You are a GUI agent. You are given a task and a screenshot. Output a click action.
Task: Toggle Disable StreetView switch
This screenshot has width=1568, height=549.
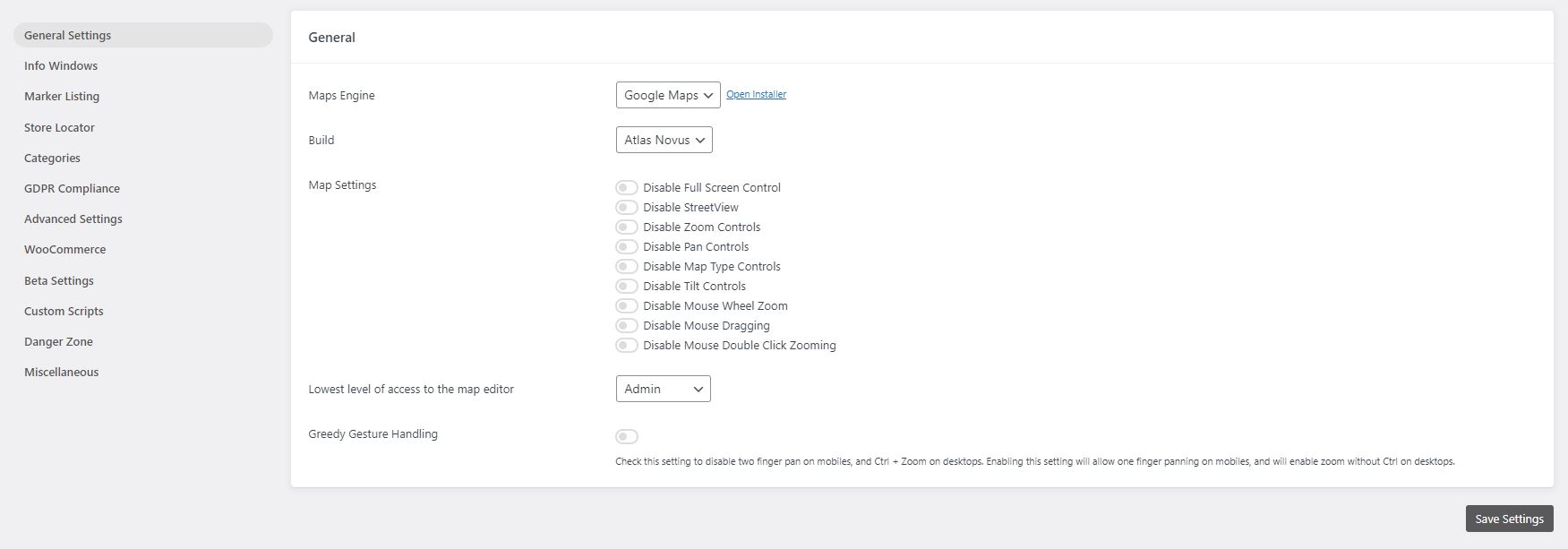tap(627, 207)
